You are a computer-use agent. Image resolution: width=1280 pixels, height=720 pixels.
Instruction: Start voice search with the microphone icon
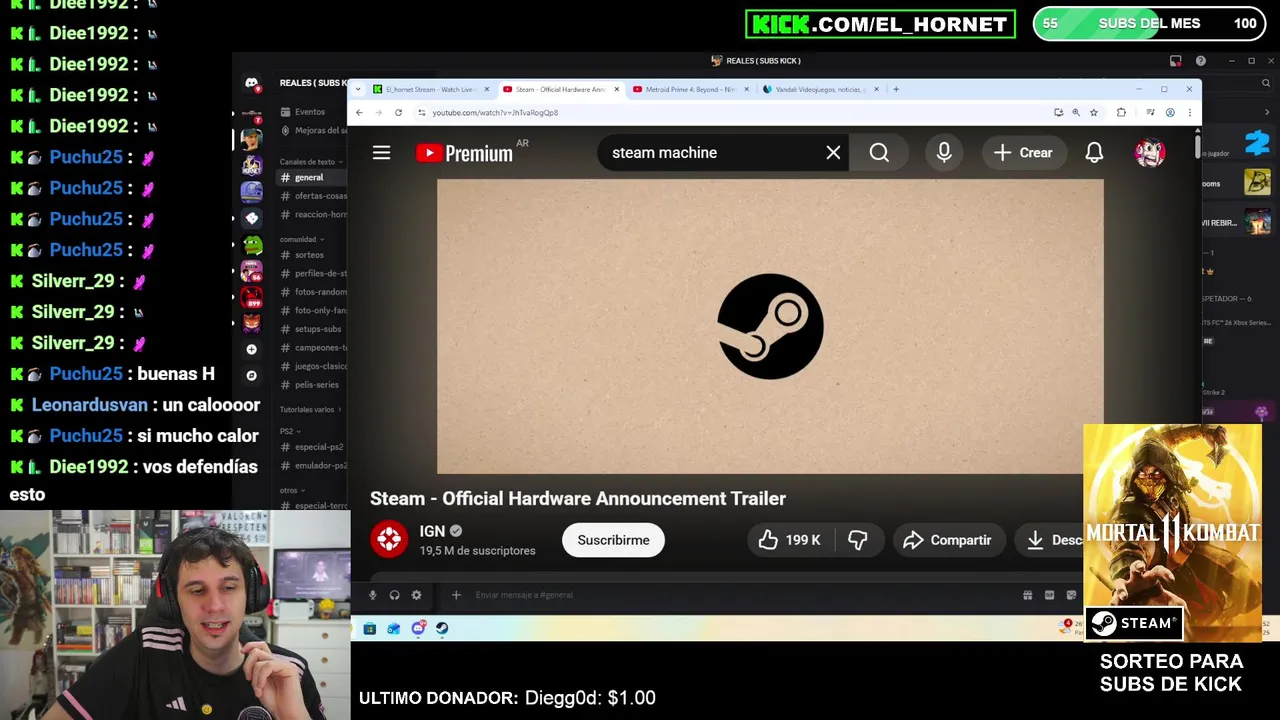[x=944, y=153]
